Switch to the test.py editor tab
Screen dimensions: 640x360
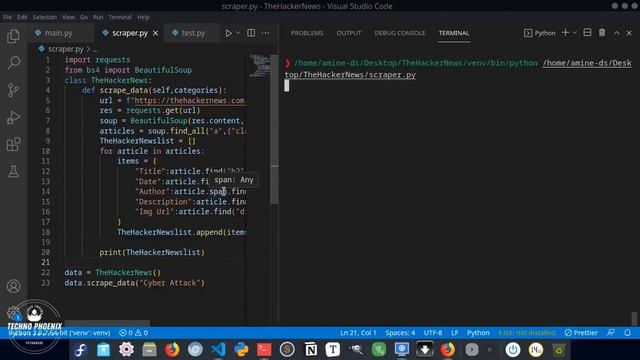point(193,33)
